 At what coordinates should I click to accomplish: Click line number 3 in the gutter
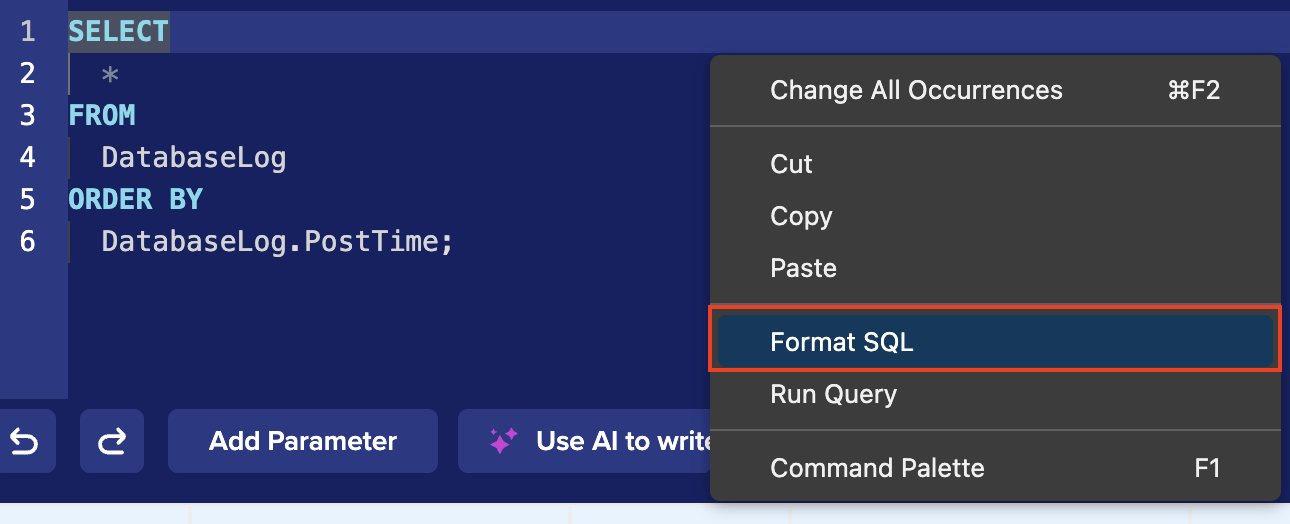tap(27, 115)
